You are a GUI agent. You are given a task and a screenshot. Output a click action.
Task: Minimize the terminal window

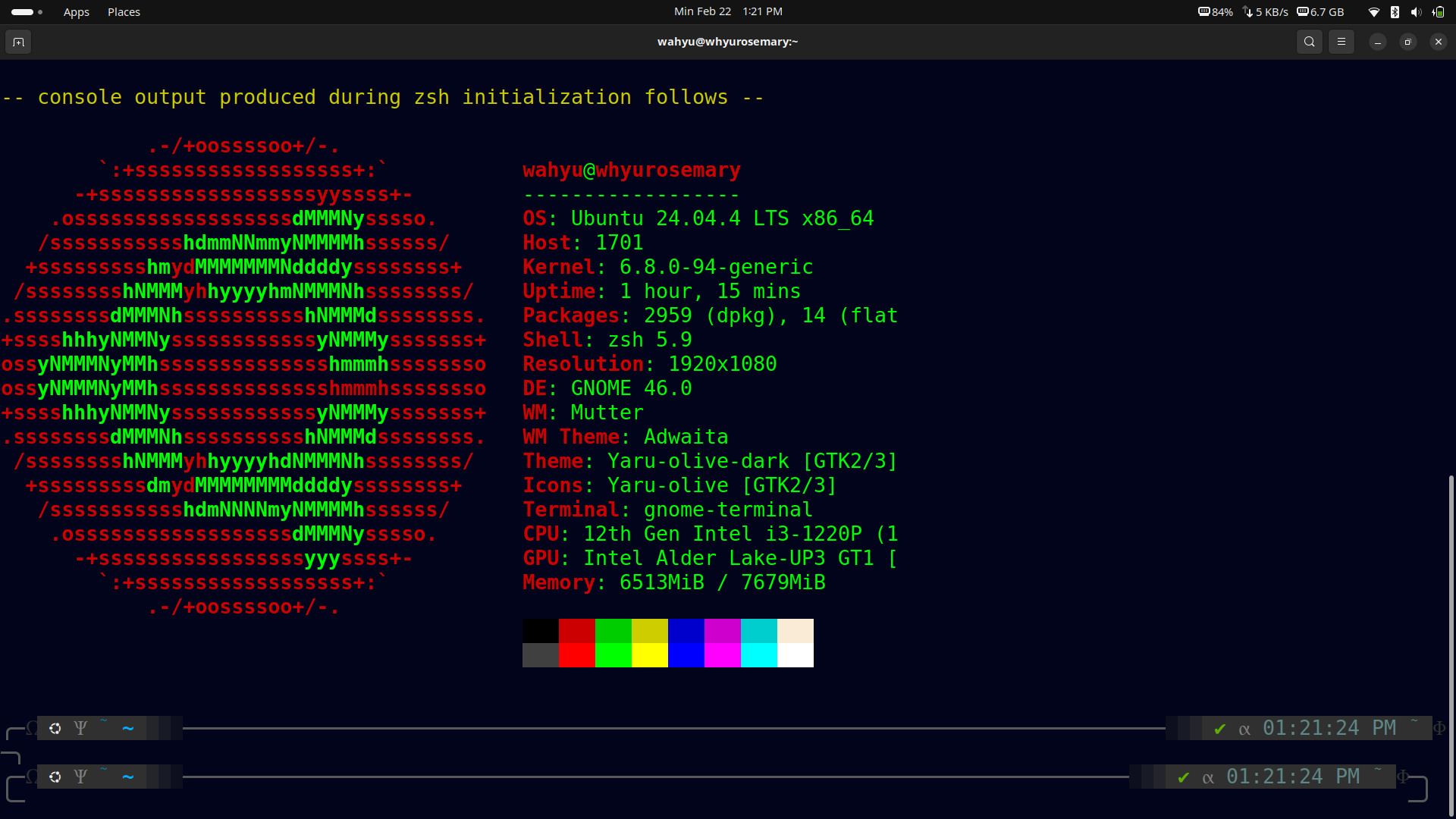pos(1377,42)
